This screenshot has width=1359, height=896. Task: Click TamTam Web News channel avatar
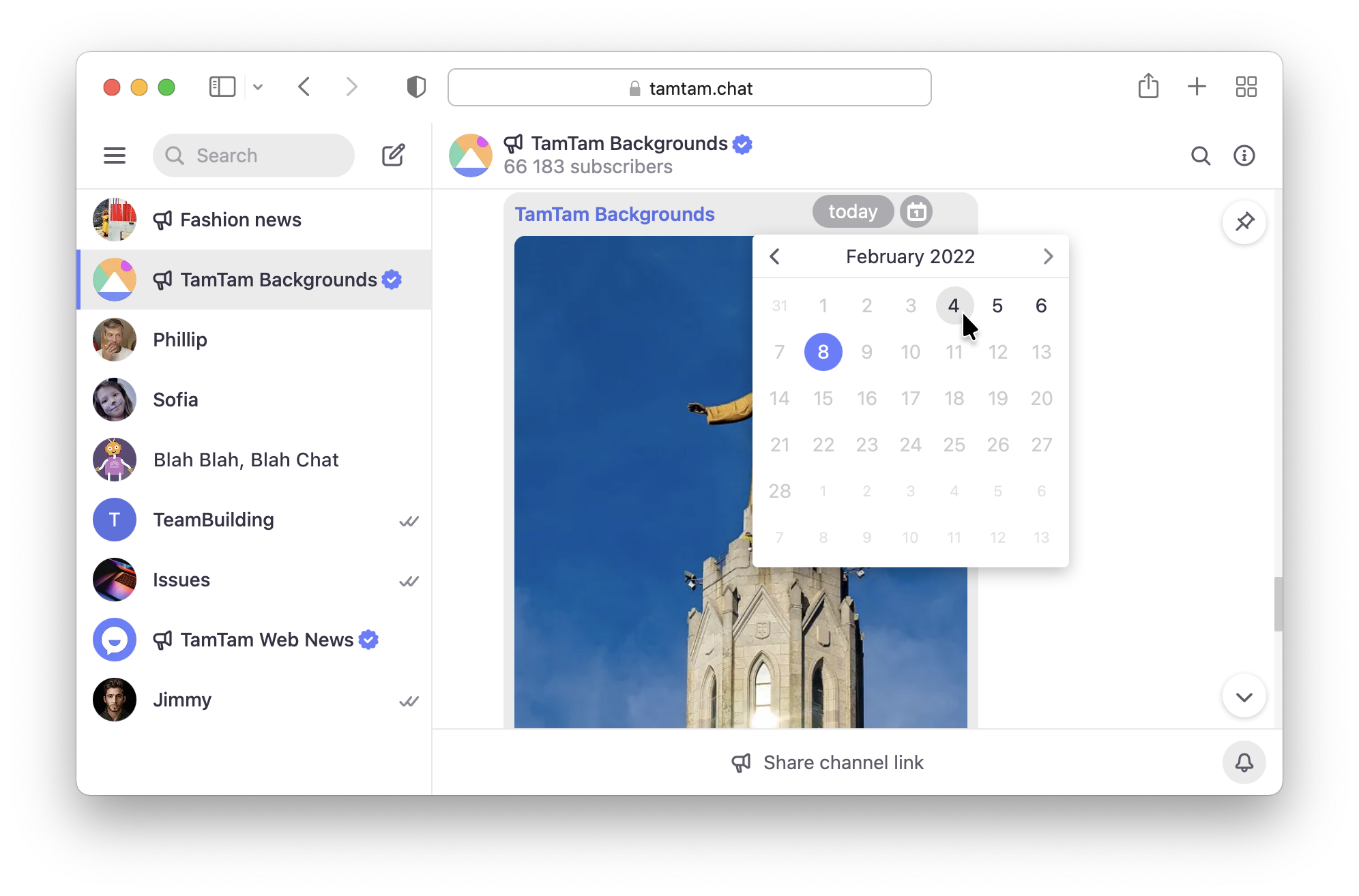(x=115, y=640)
